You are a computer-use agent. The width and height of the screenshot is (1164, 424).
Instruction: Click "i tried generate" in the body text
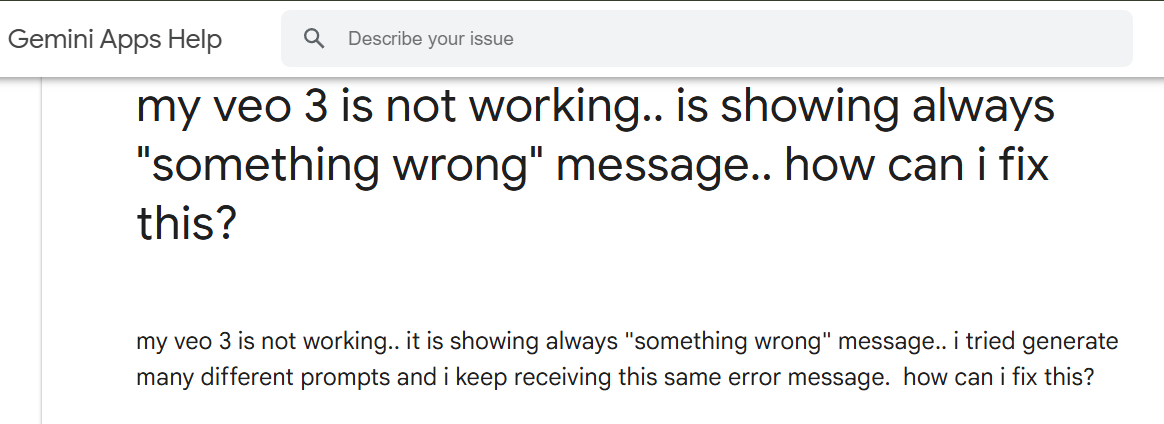coord(1035,342)
